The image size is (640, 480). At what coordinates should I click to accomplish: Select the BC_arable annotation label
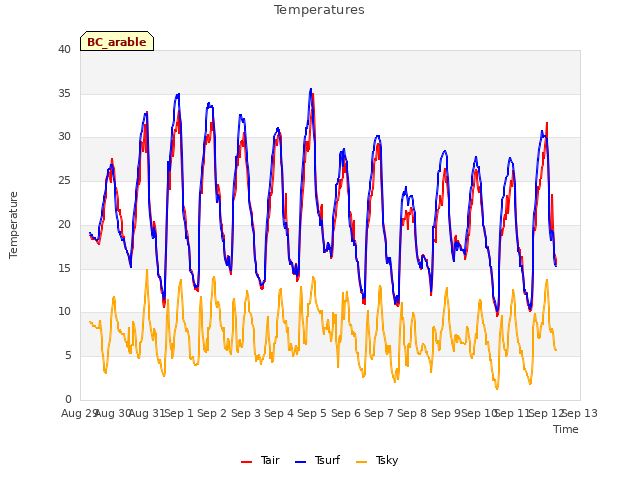(x=117, y=42)
